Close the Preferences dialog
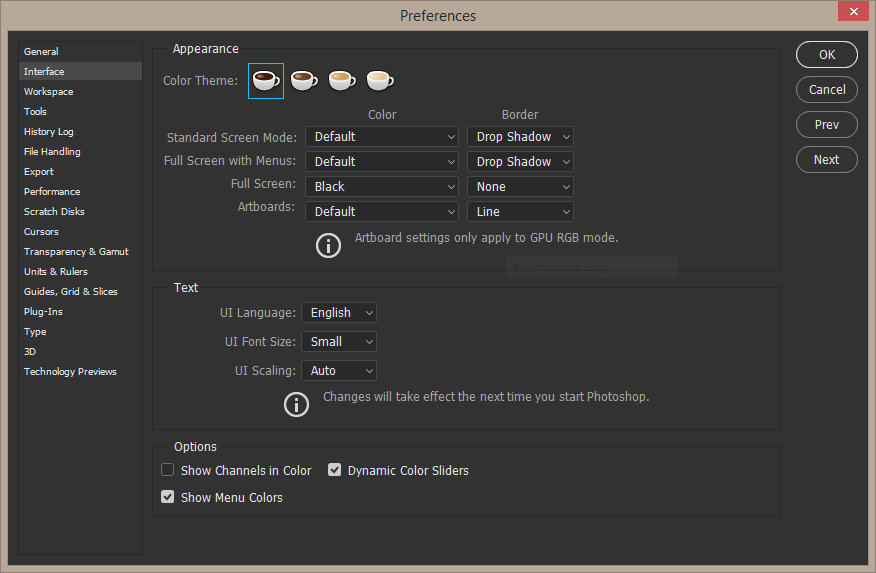The height and width of the screenshot is (573, 876). (x=854, y=11)
